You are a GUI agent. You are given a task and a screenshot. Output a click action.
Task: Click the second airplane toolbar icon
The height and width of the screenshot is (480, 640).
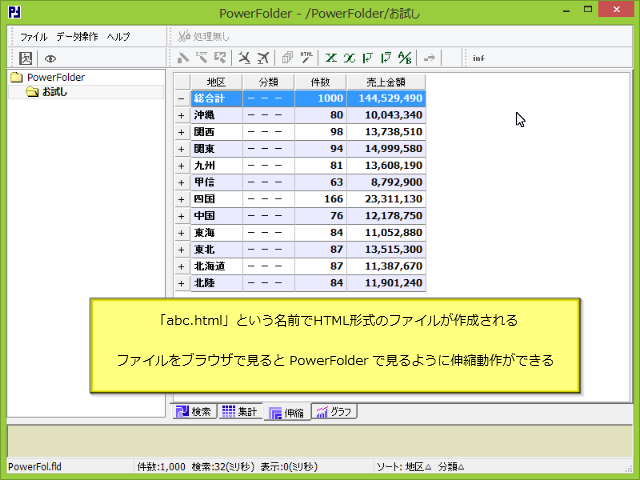point(263,58)
